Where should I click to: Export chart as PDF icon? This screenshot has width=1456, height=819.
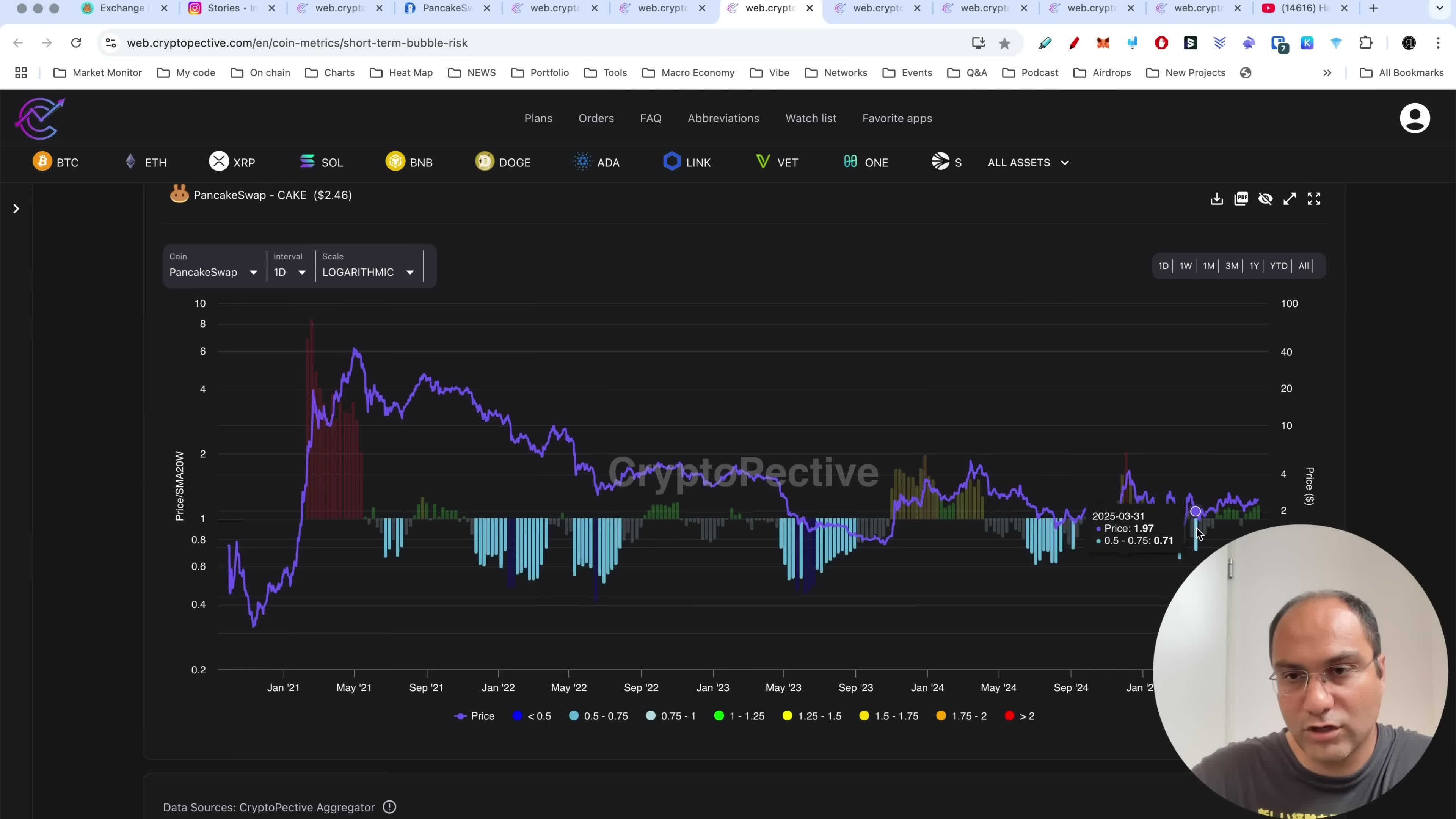[1241, 199]
